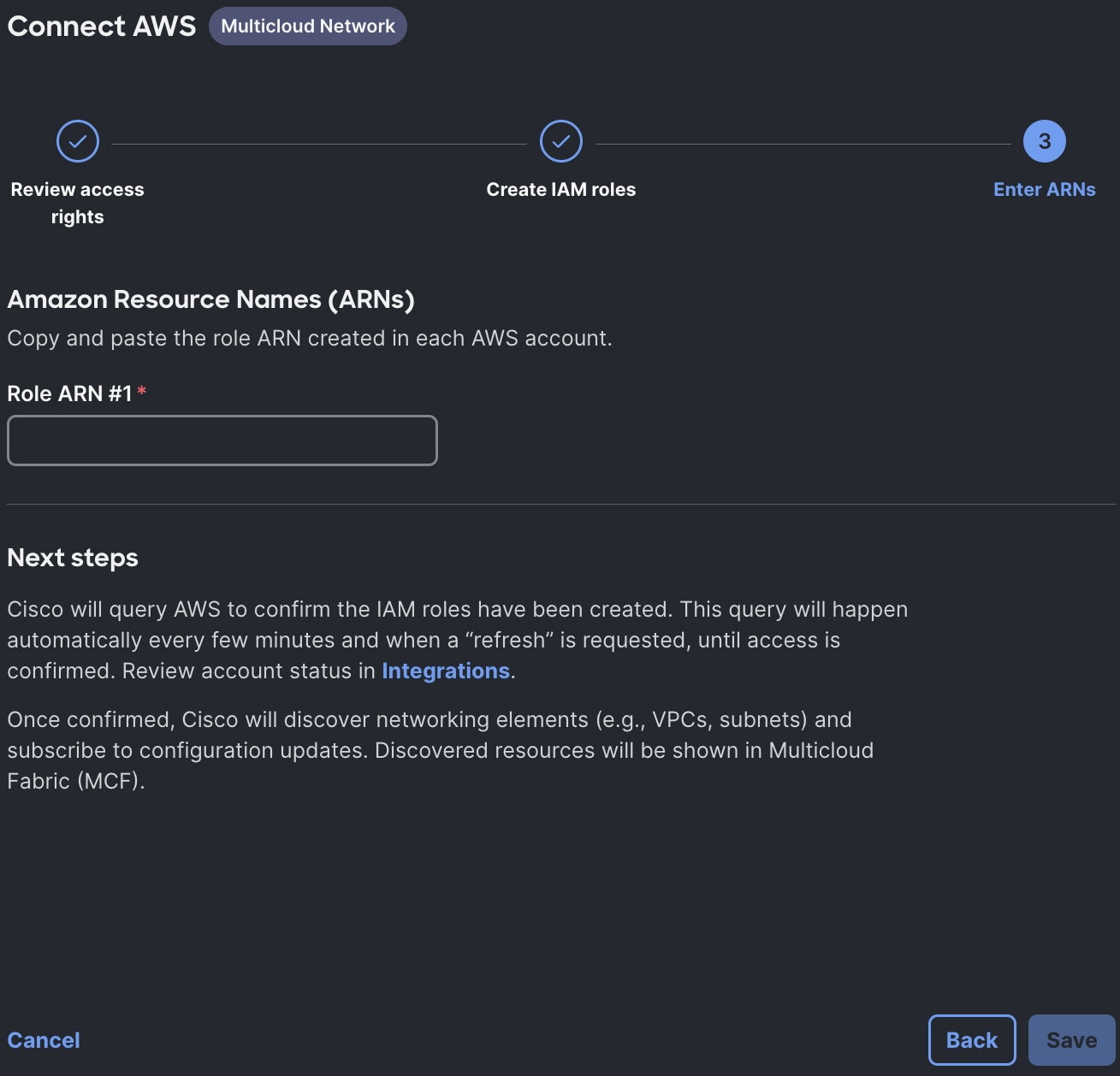Click the 'Next steps' heading

point(73,558)
